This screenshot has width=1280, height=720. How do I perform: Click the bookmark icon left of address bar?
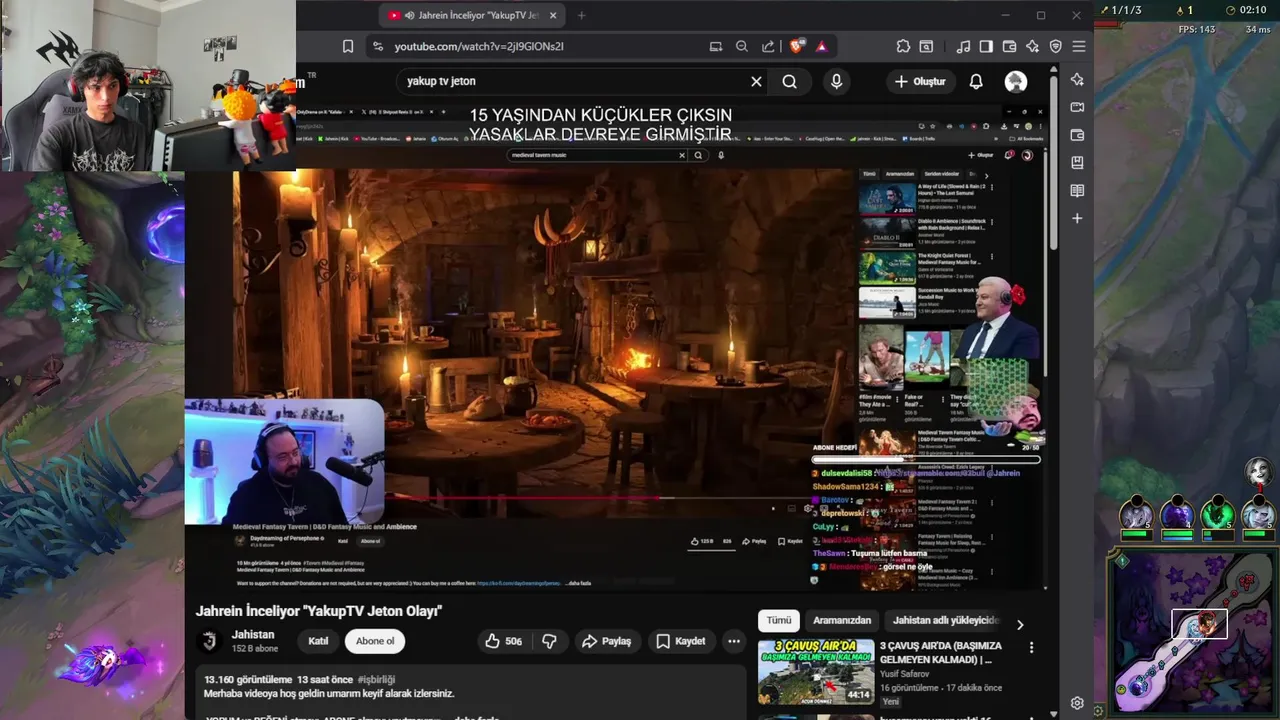tap(348, 46)
